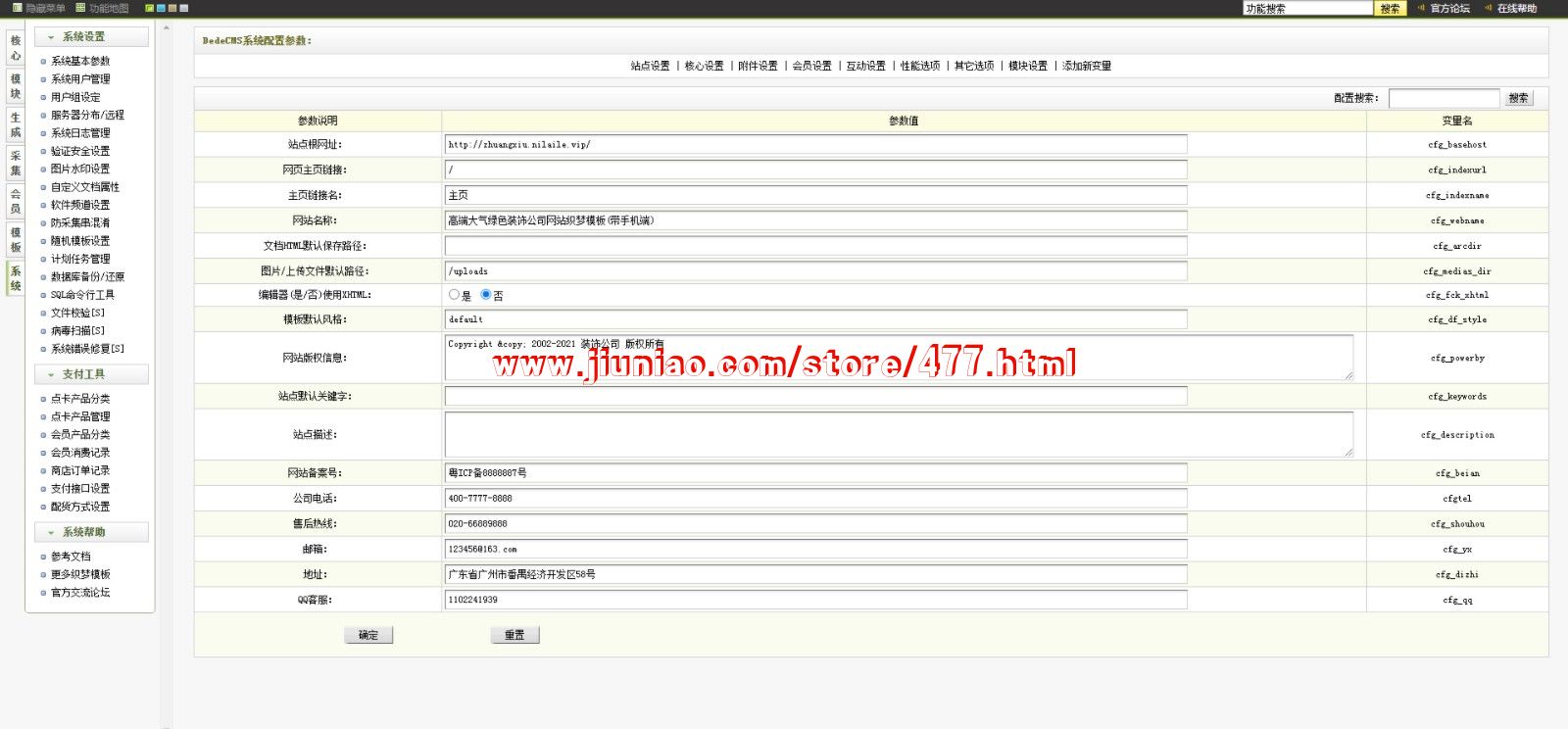Switch to the blue skin swatch
The image size is (1568, 729).
click(x=161, y=8)
